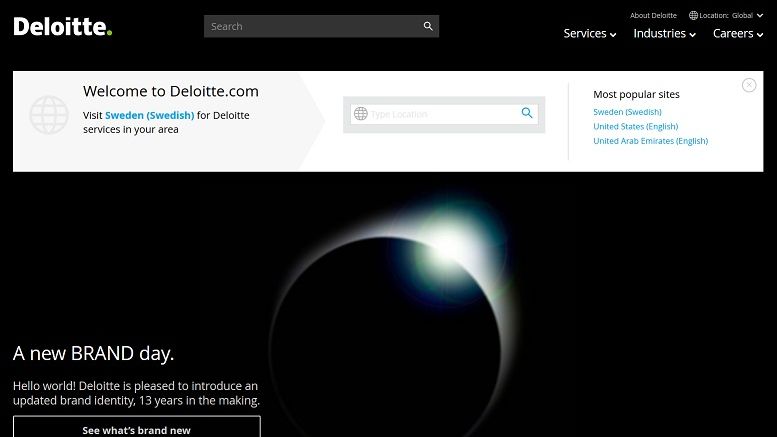Select Sweden (Swedish) under Most popular sites
Image resolution: width=777 pixels, height=437 pixels.
click(x=627, y=112)
